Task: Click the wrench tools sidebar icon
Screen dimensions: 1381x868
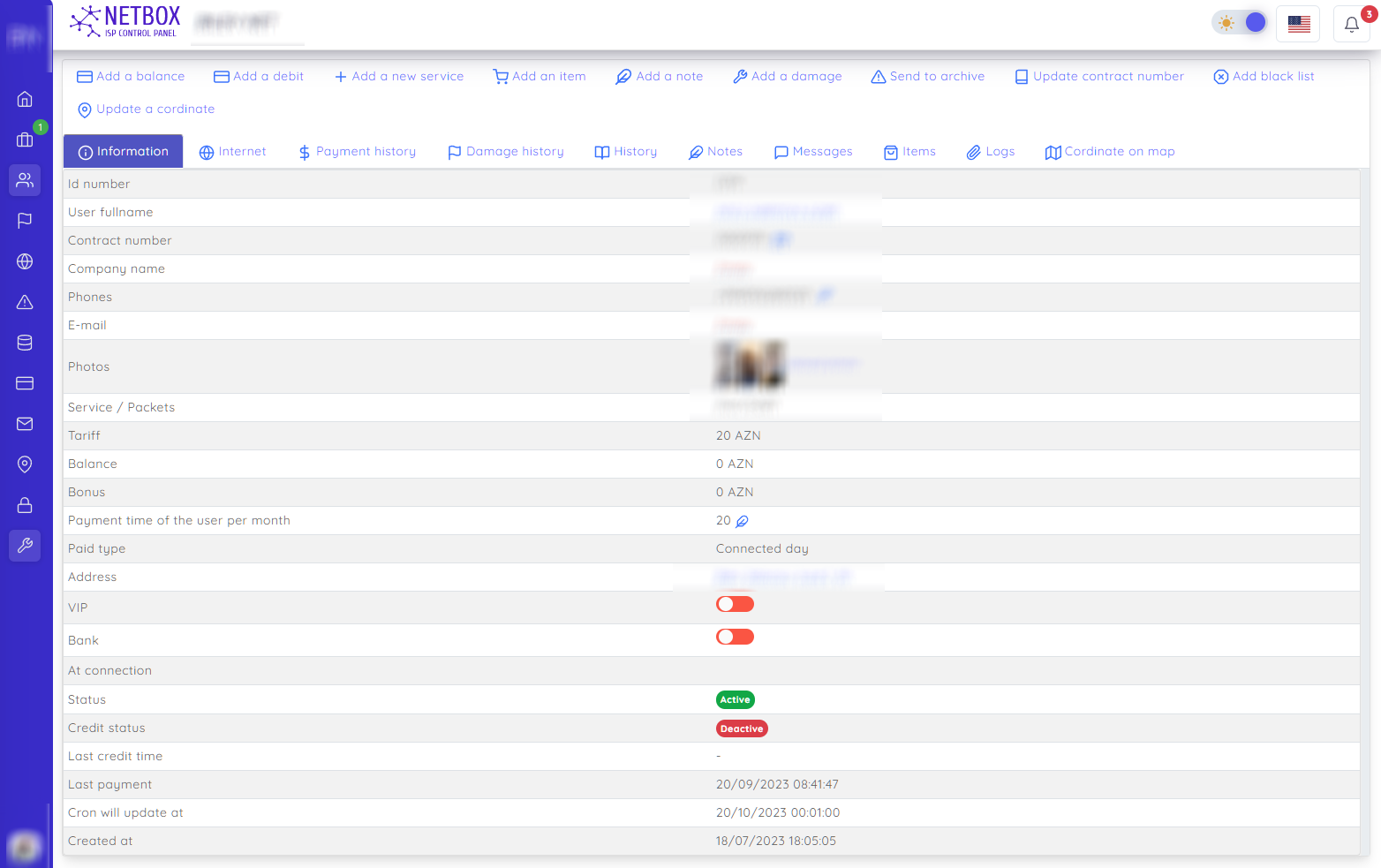Action: click(25, 546)
